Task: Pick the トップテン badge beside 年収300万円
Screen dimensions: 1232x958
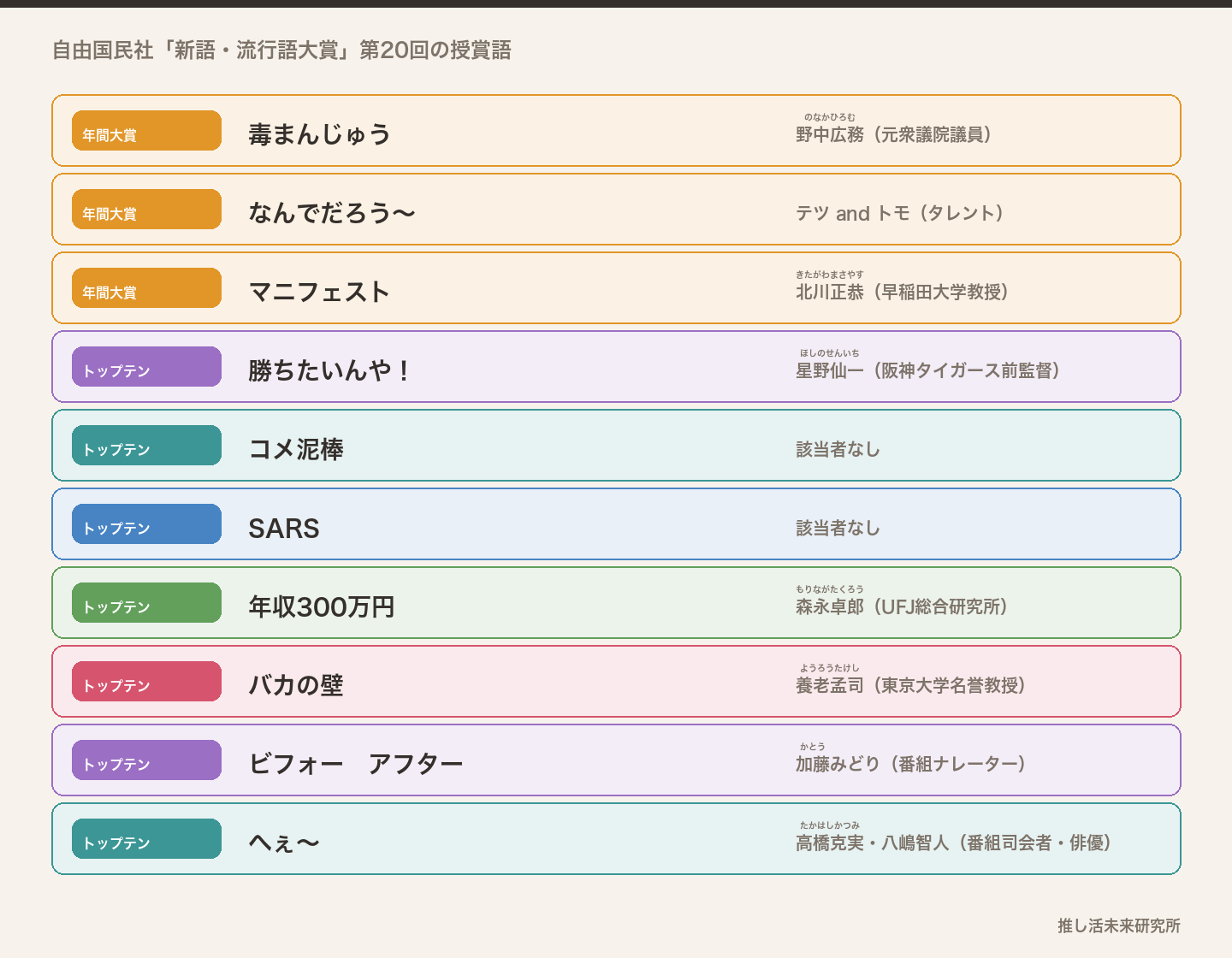Action: click(146, 603)
